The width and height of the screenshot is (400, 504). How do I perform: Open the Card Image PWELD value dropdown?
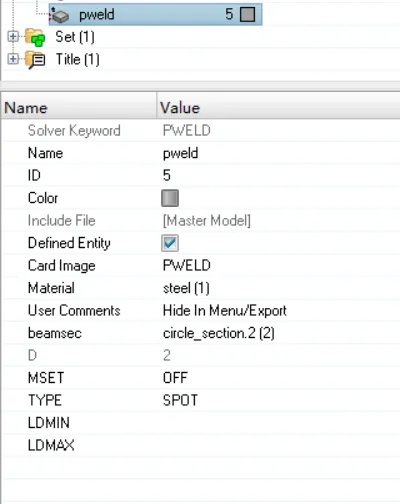point(280,266)
